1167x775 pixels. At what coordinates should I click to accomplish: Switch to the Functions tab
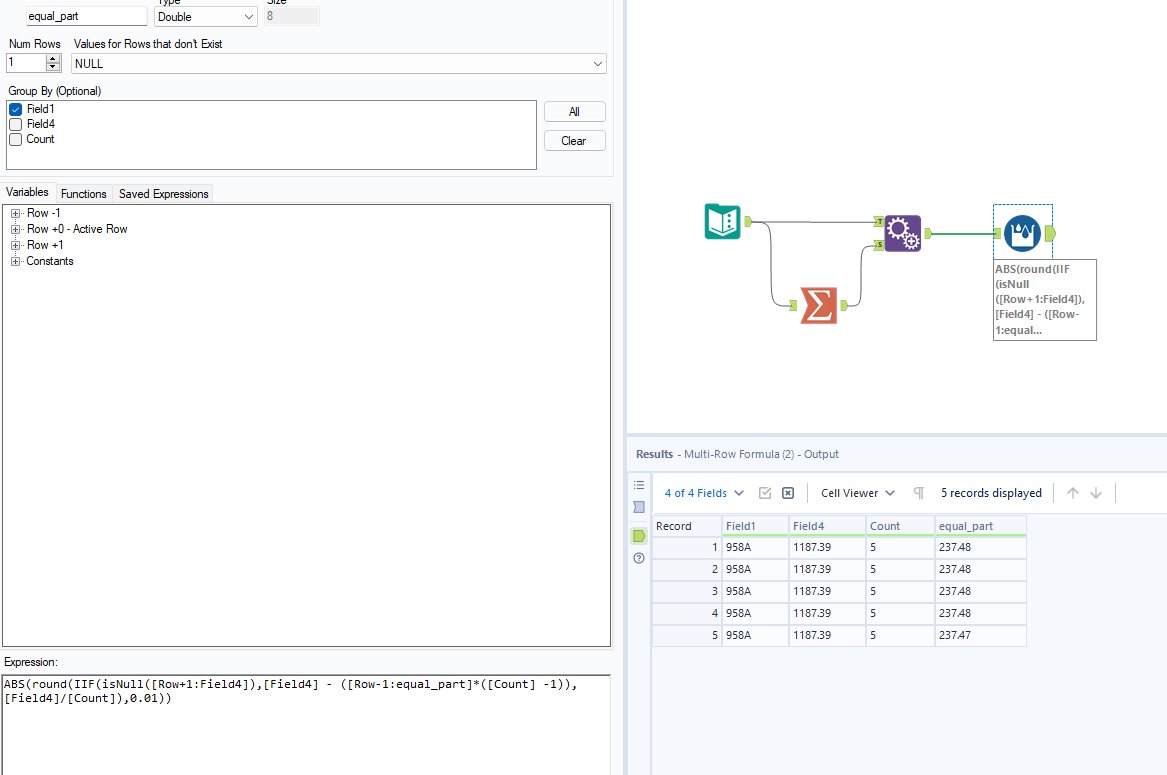pyautogui.click(x=84, y=193)
